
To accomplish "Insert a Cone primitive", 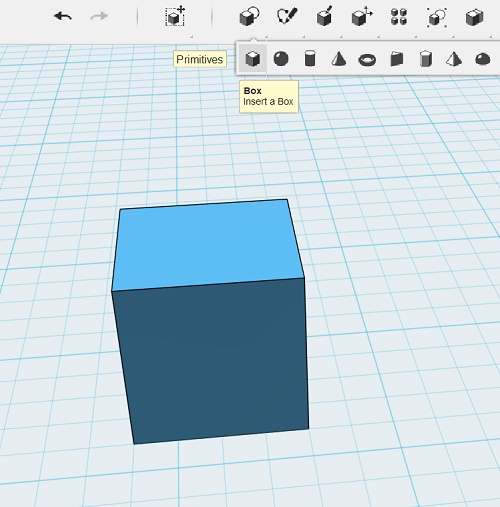I will tap(339, 59).
